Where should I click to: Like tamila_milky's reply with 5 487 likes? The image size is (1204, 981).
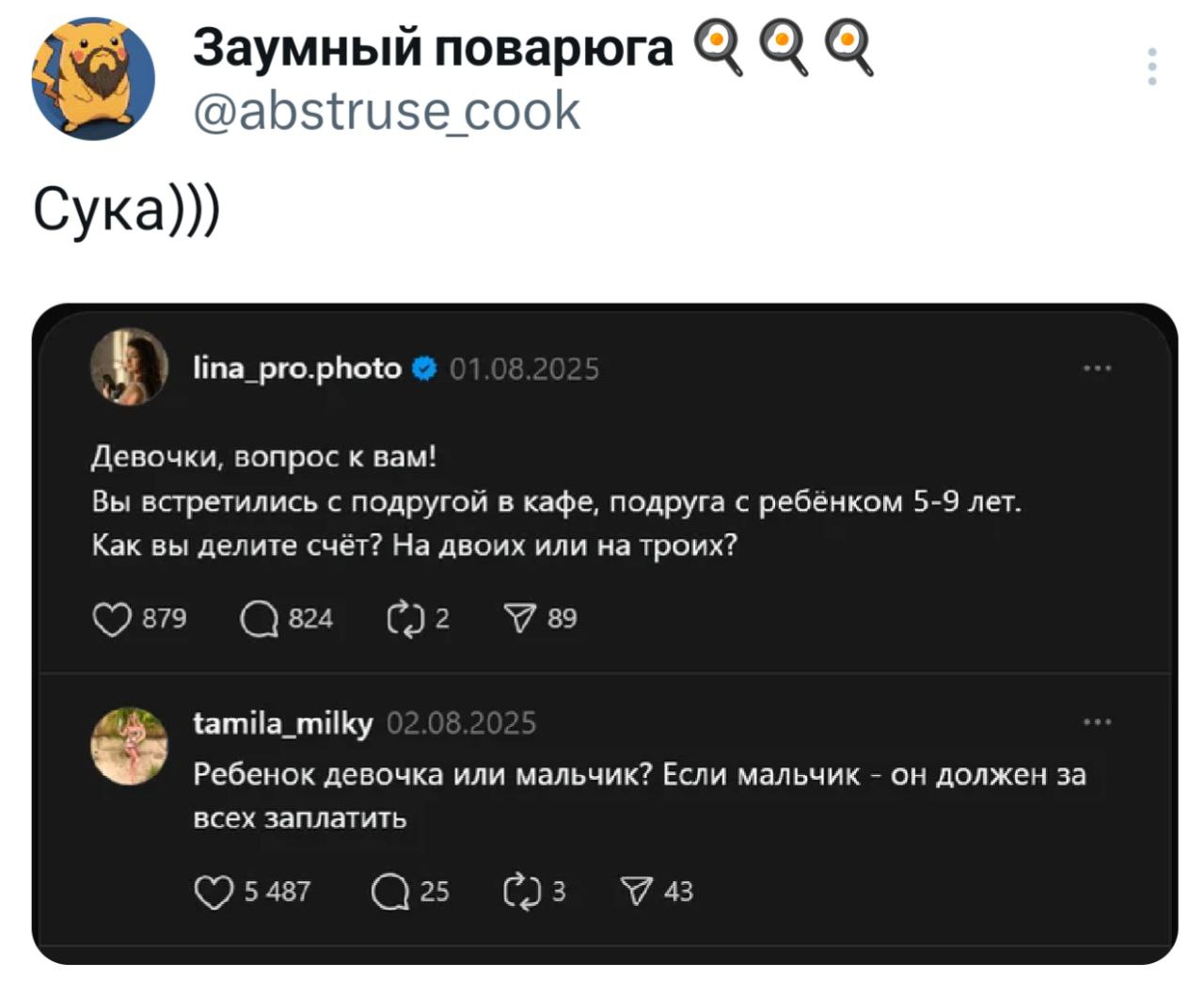tap(214, 892)
